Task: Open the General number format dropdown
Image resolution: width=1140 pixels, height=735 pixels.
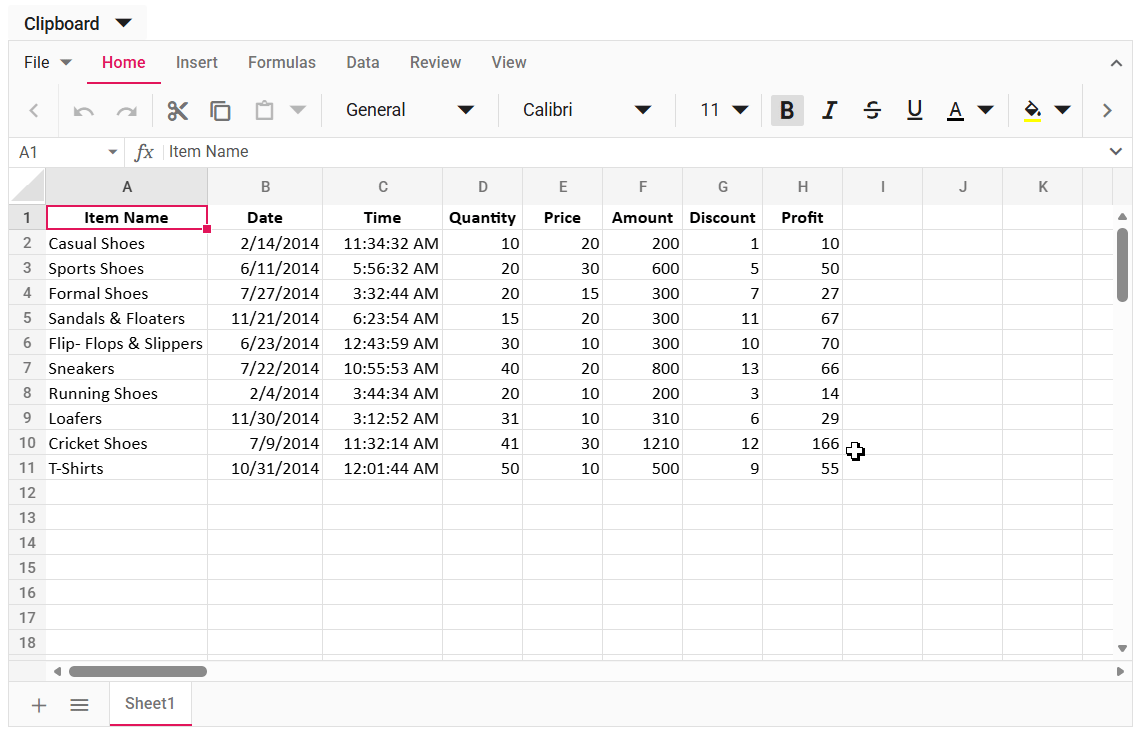Action: (410, 110)
